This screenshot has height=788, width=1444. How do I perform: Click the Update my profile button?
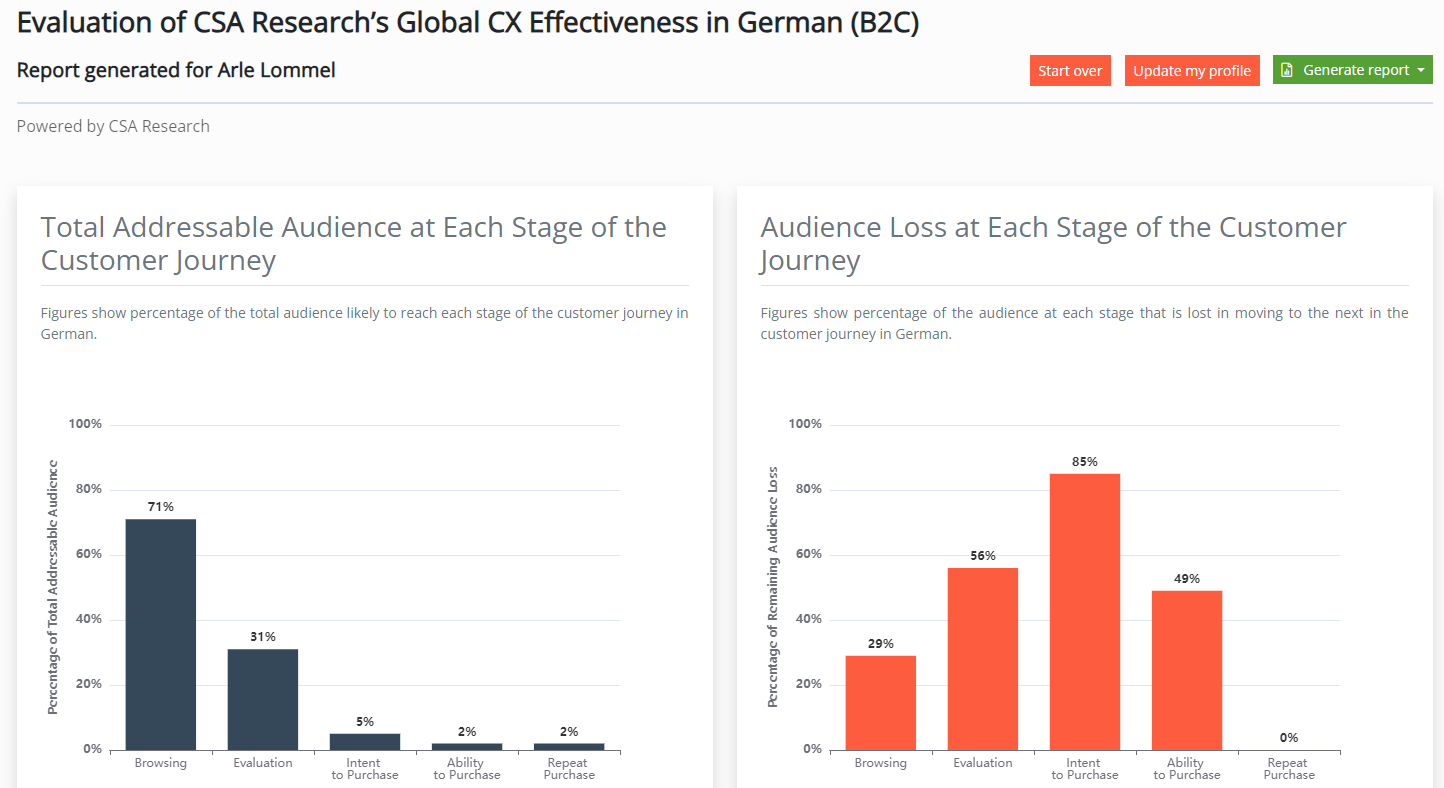point(1191,70)
